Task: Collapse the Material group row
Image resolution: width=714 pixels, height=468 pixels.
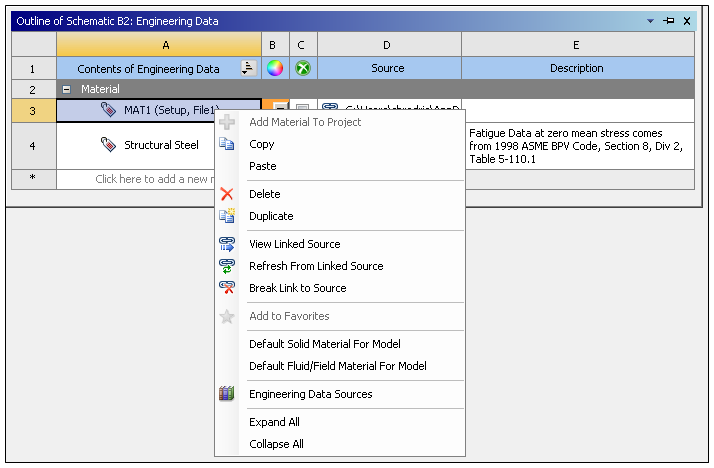Action: click(66, 89)
